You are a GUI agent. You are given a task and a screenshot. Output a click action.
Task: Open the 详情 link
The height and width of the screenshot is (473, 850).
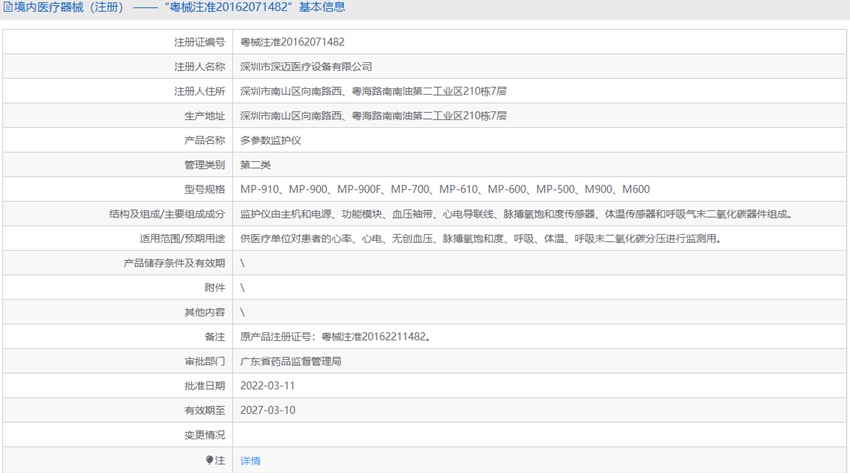coord(250,461)
